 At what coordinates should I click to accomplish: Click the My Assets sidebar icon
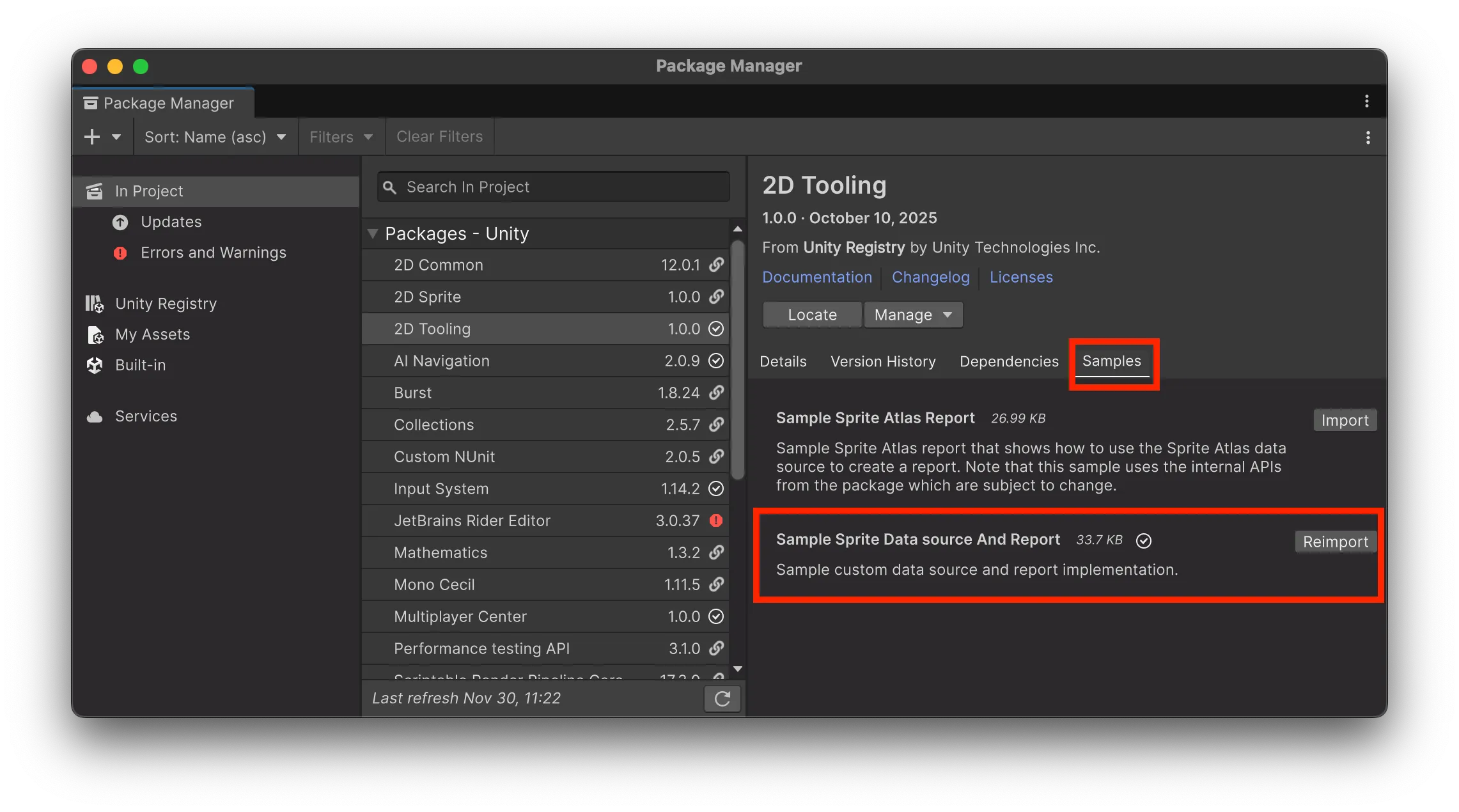[x=95, y=334]
